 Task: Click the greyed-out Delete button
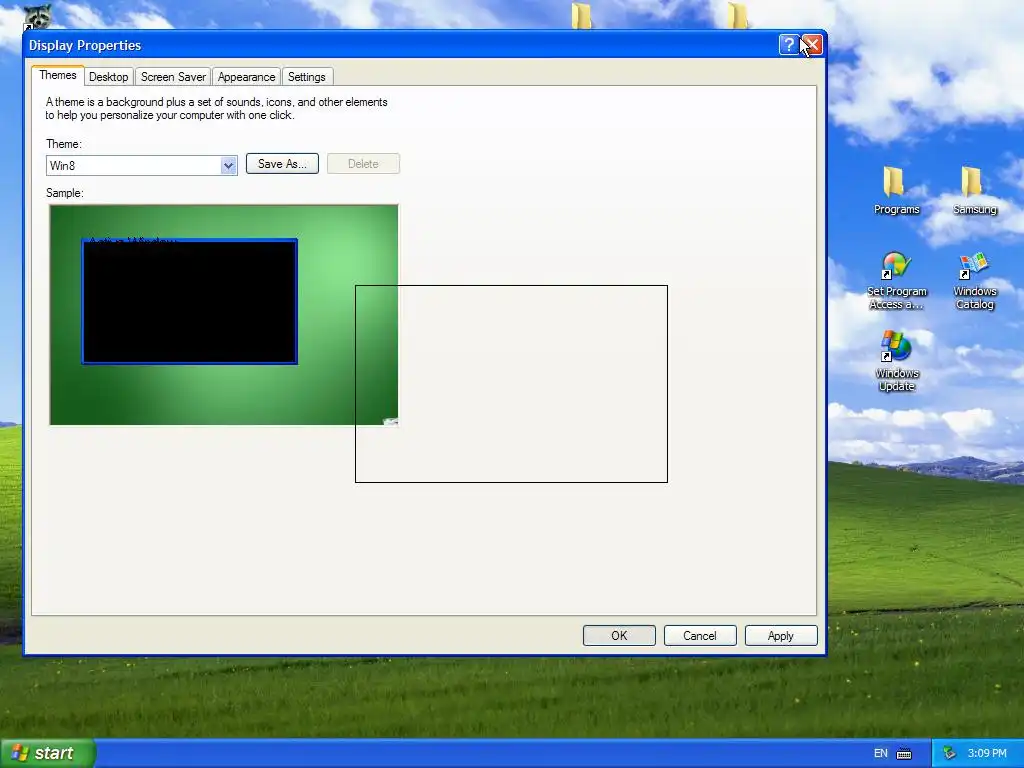coord(363,164)
